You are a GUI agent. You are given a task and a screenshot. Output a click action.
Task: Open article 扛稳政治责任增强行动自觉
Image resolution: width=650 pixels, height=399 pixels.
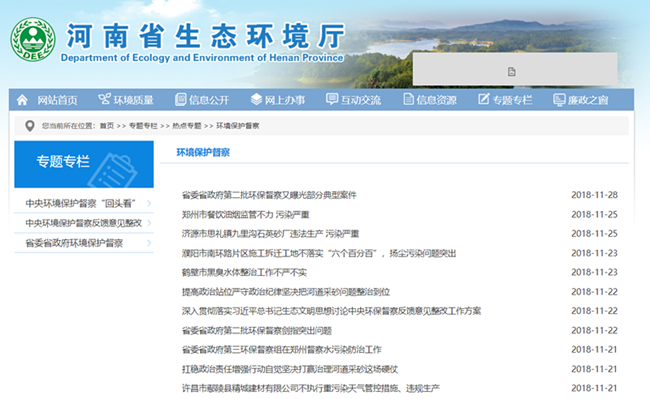click(x=290, y=369)
